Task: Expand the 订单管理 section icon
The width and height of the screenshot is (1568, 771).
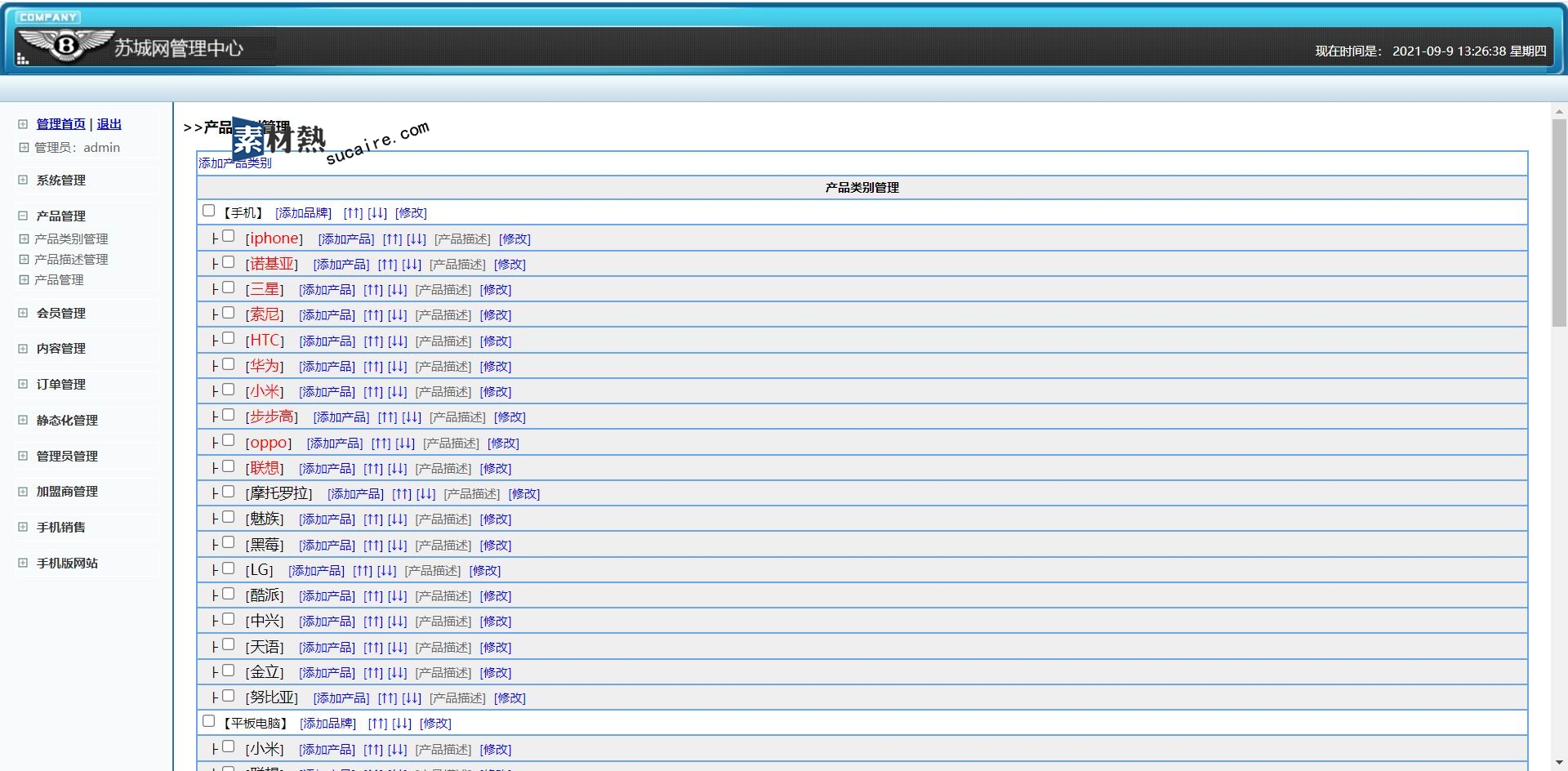Action: [23, 384]
